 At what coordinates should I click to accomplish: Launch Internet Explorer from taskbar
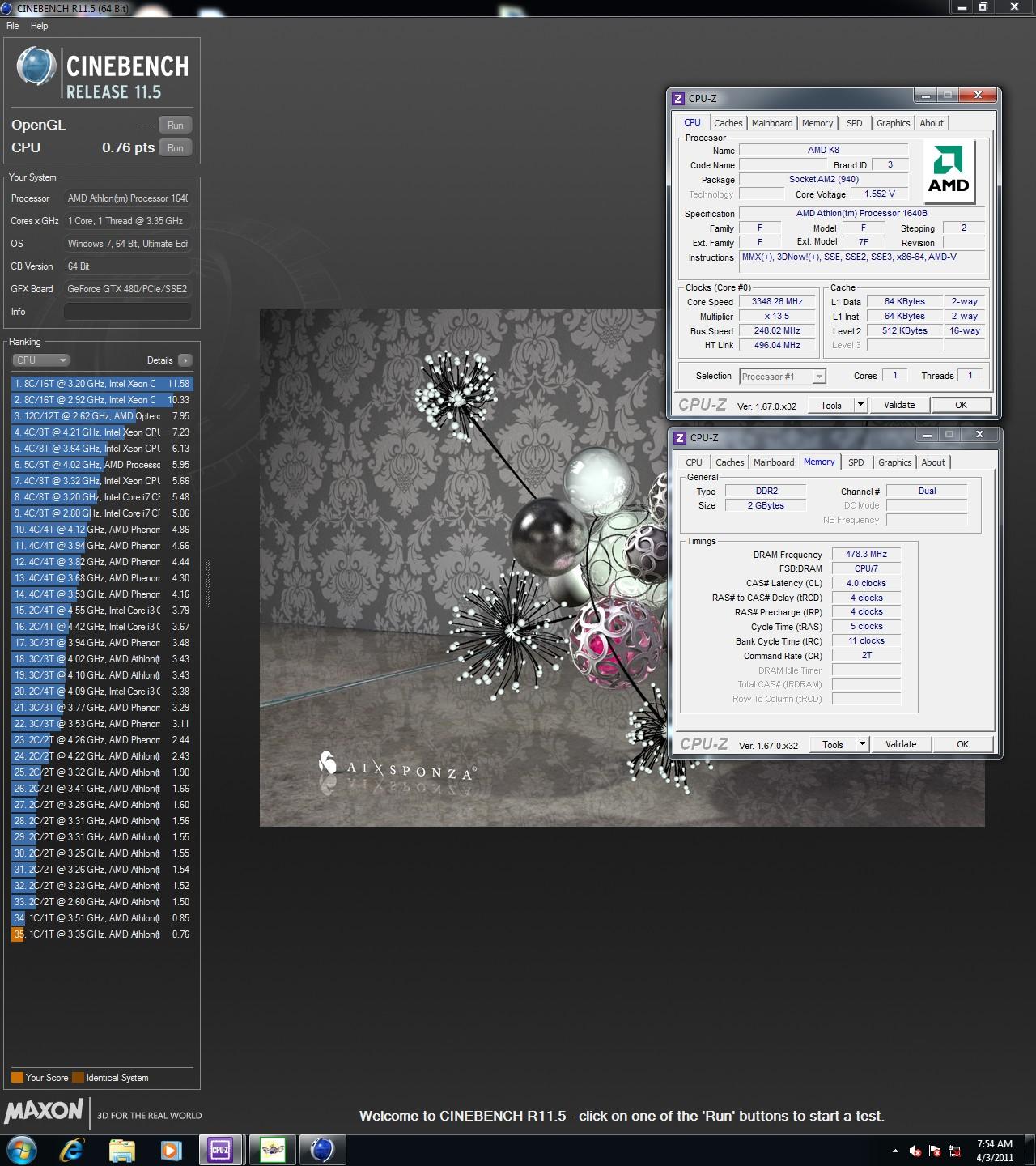click(x=72, y=1150)
